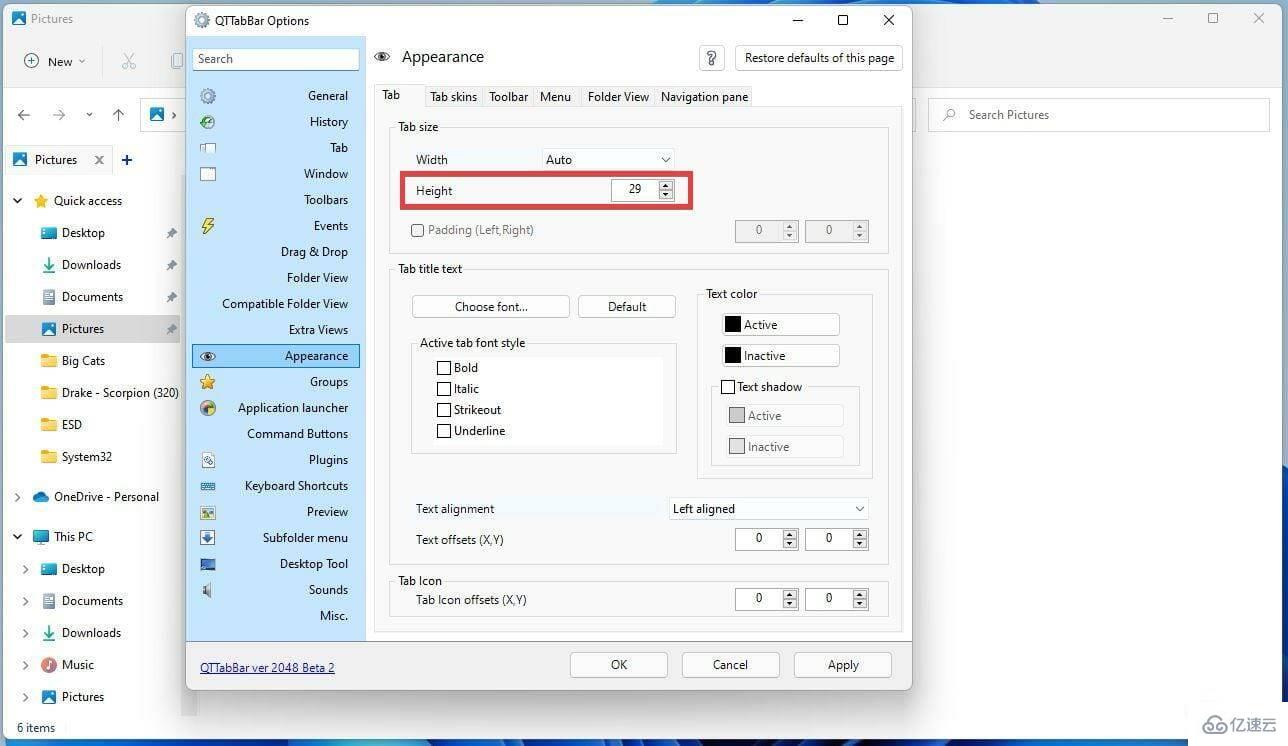Click the options Search field
This screenshot has width=1288, height=746.
276,59
